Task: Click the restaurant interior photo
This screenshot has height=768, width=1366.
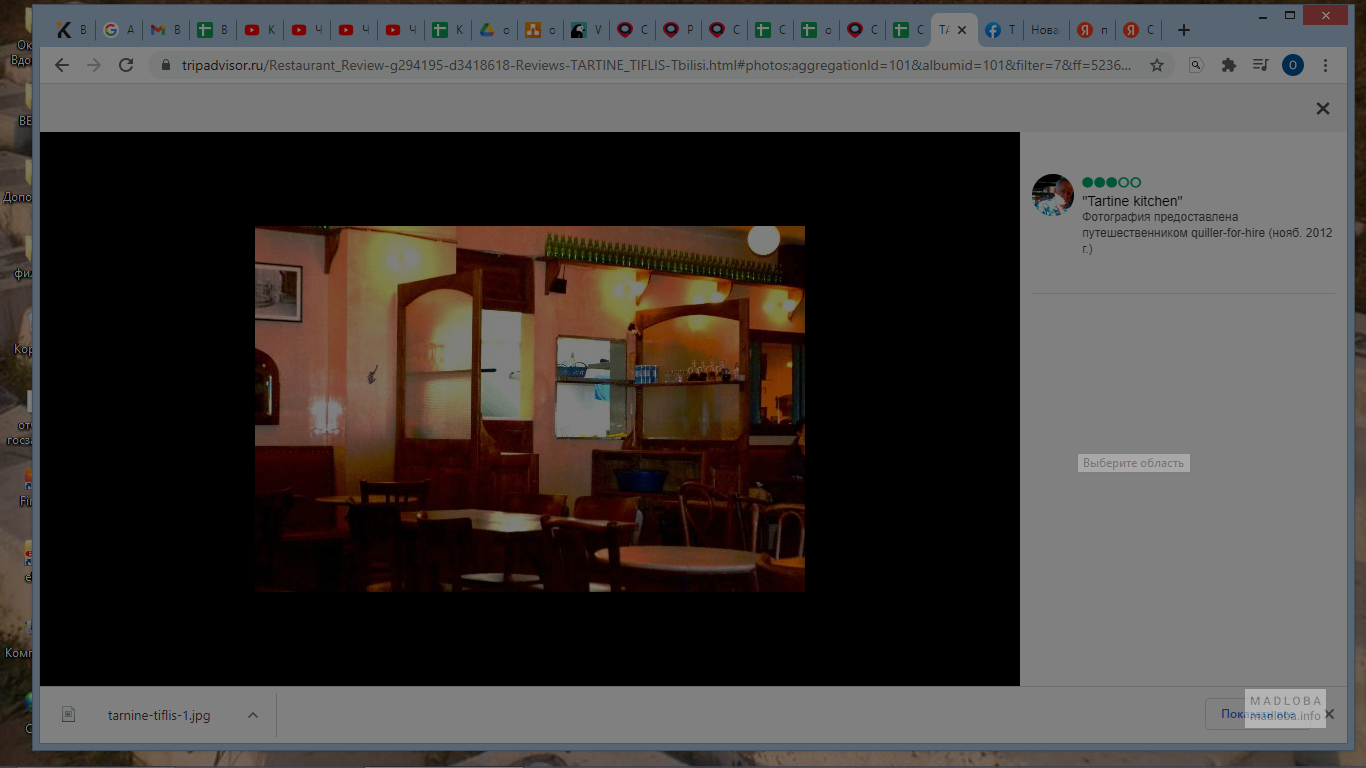Action: tap(529, 408)
